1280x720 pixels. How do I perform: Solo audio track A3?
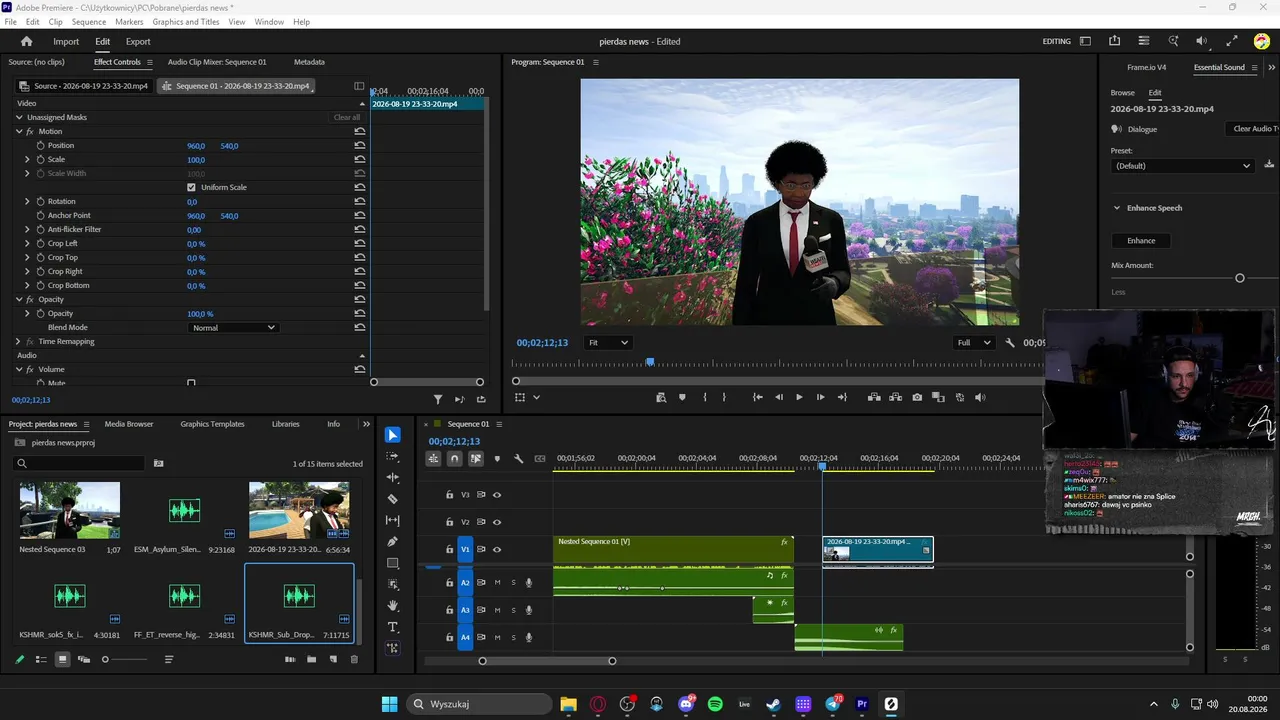(513, 610)
